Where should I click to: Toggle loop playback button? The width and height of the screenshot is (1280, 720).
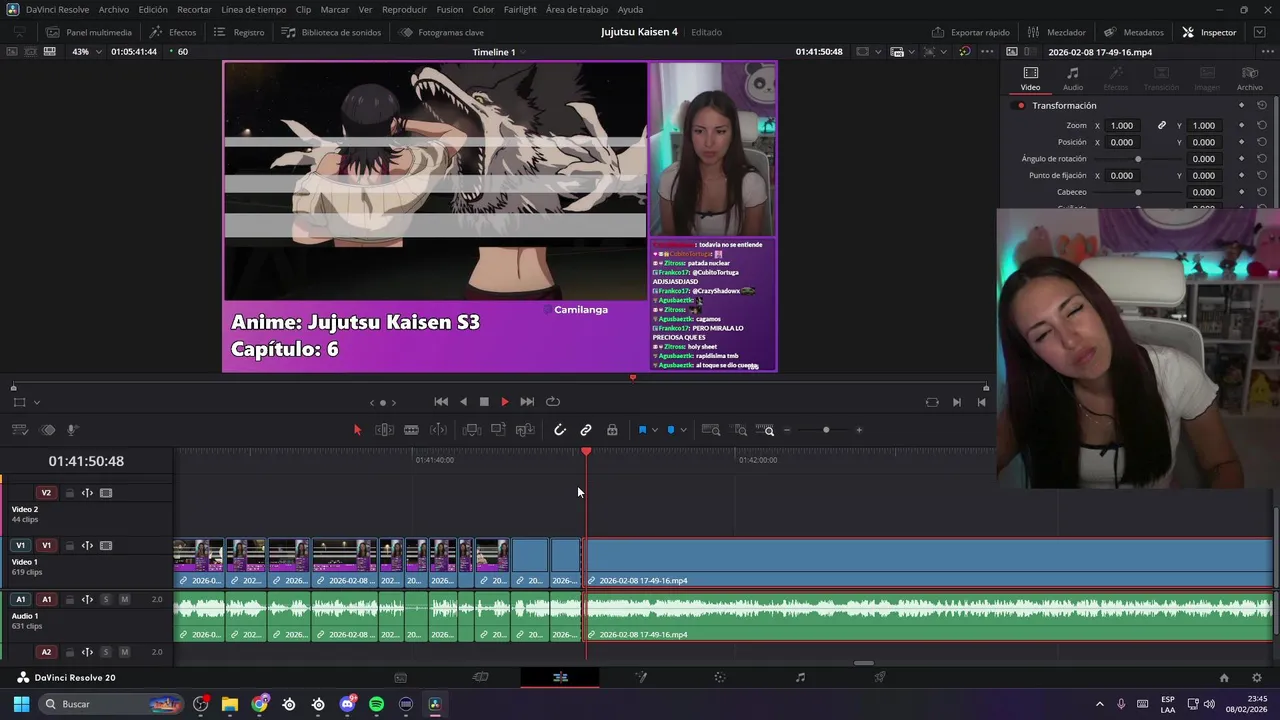click(x=552, y=402)
